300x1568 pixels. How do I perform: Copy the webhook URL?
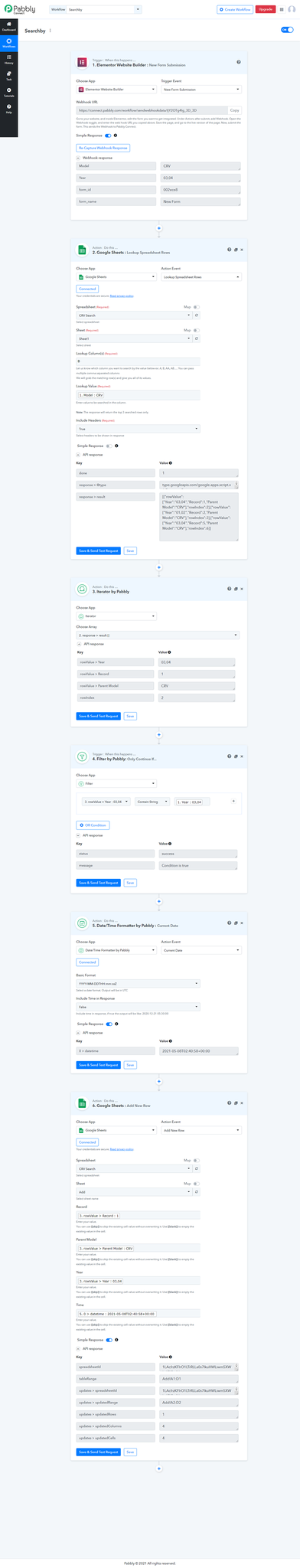[235, 110]
